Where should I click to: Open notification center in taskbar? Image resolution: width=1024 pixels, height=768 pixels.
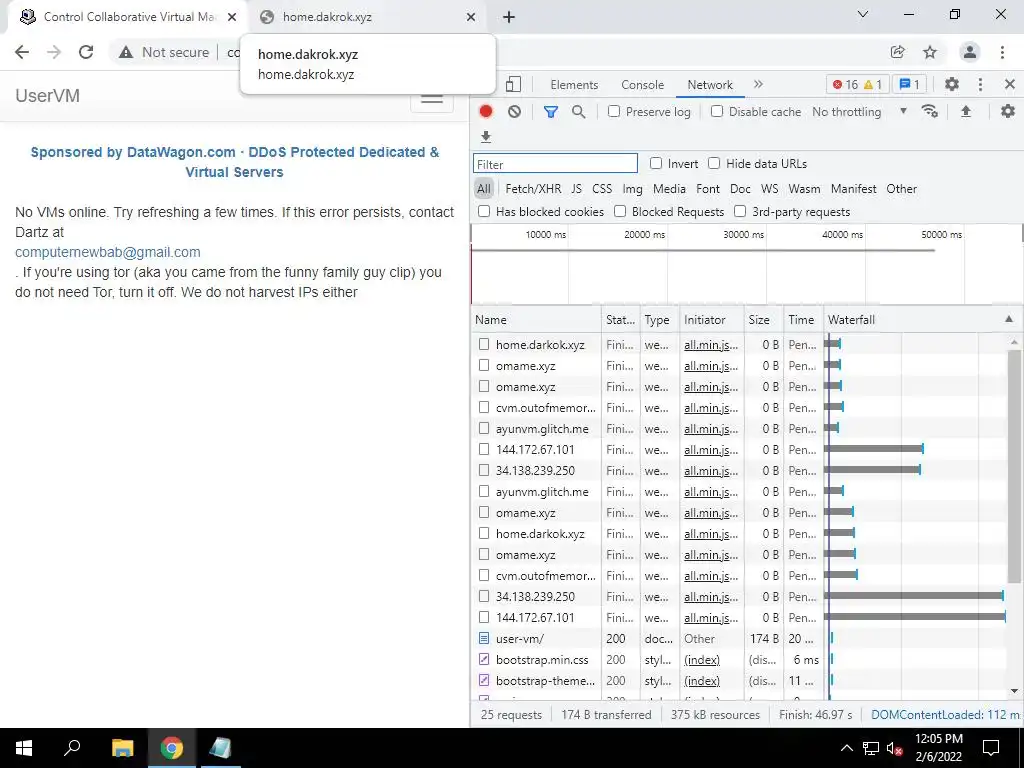[991, 748]
